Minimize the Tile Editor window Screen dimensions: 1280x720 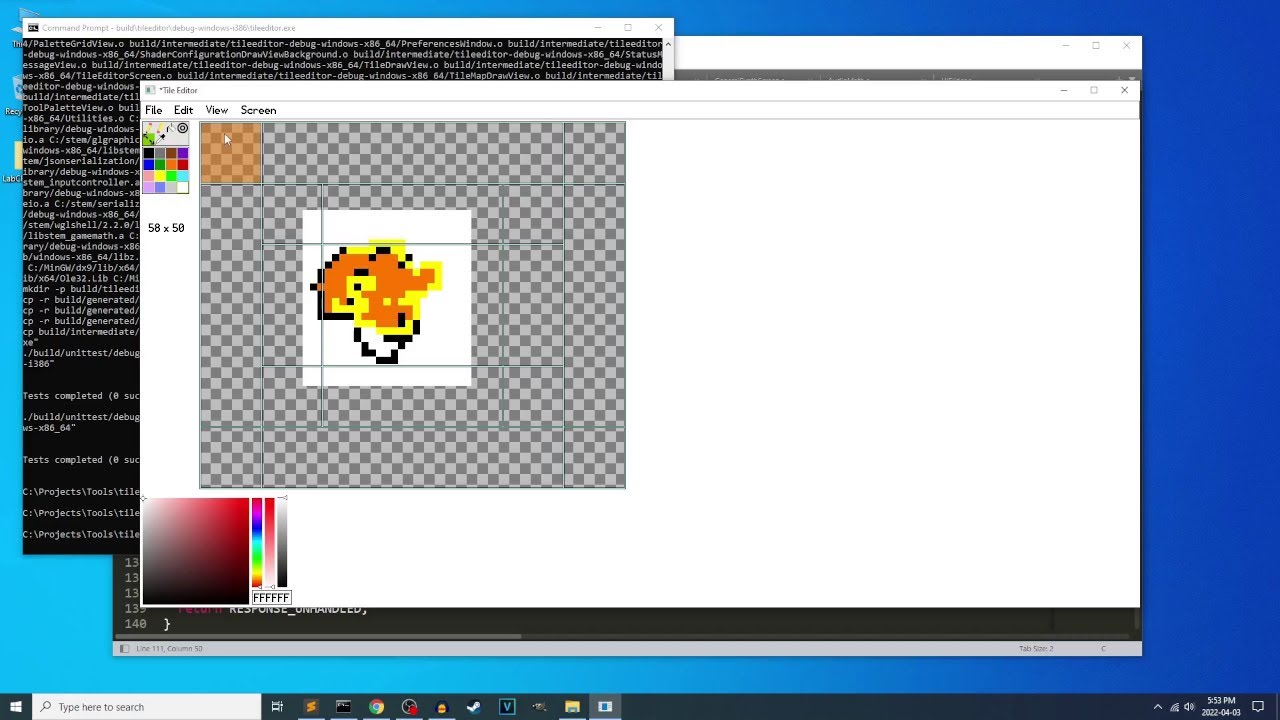click(x=1064, y=90)
